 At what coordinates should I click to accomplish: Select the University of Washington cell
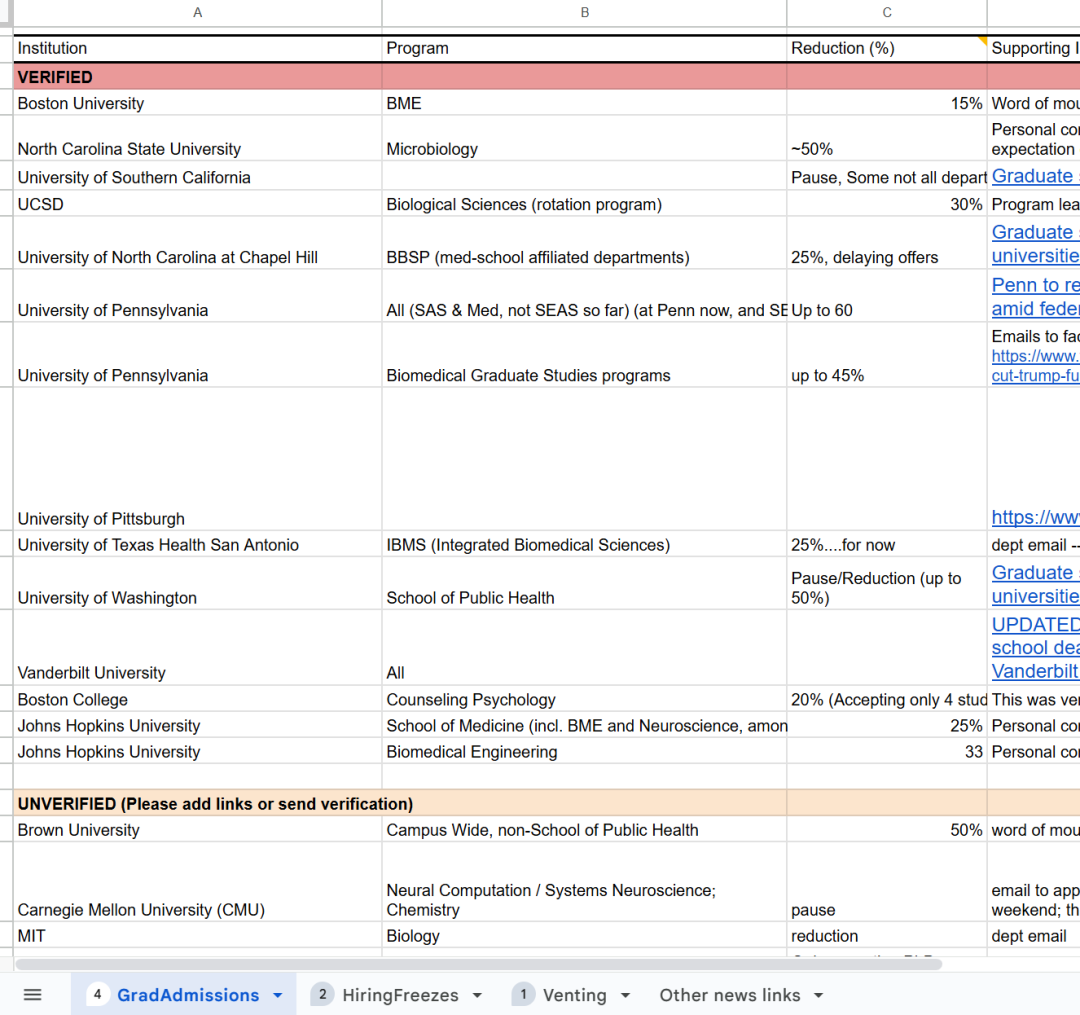click(x=198, y=584)
